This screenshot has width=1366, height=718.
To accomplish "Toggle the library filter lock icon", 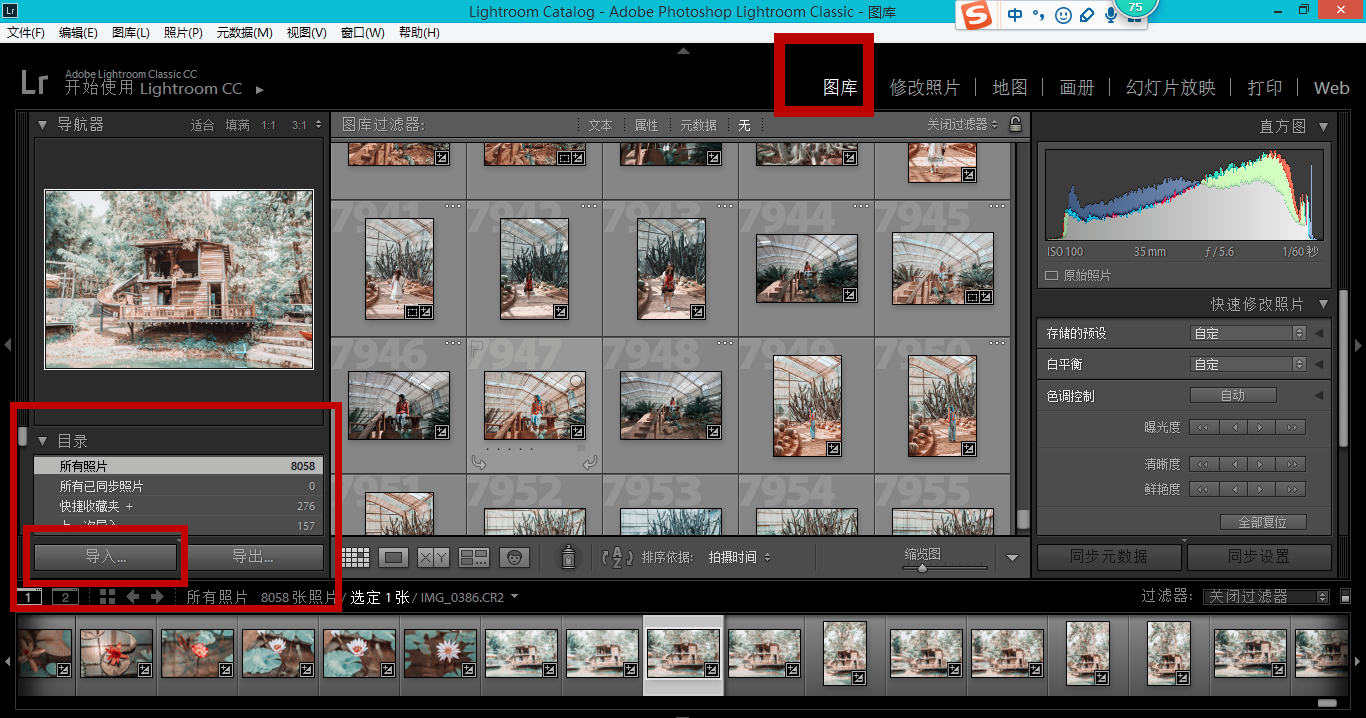I will pyautogui.click(x=1015, y=125).
